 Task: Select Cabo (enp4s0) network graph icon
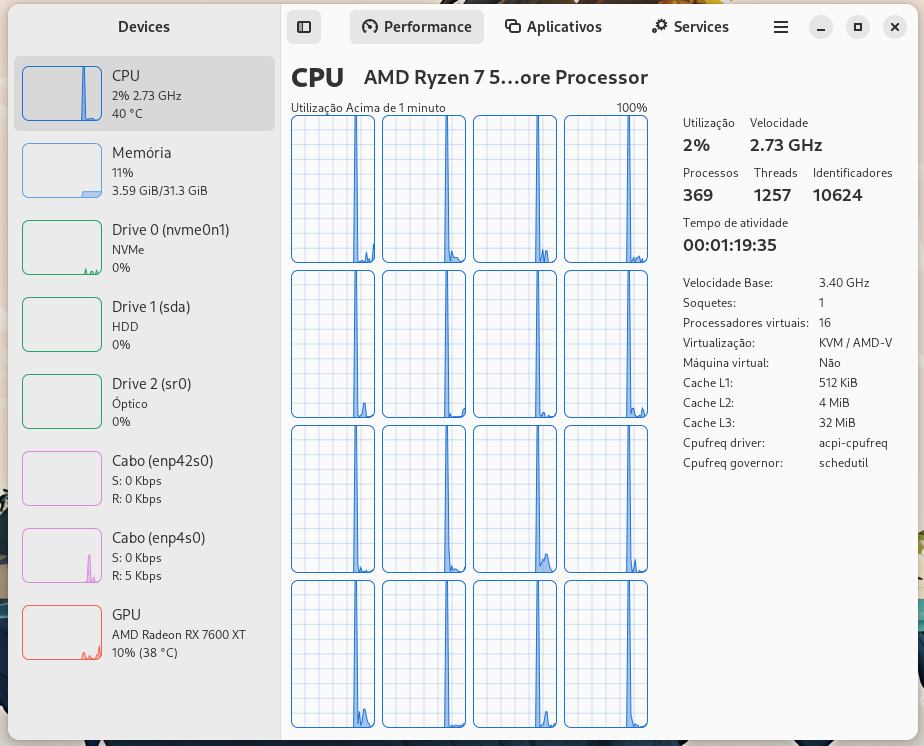pyautogui.click(x=62, y=556)
